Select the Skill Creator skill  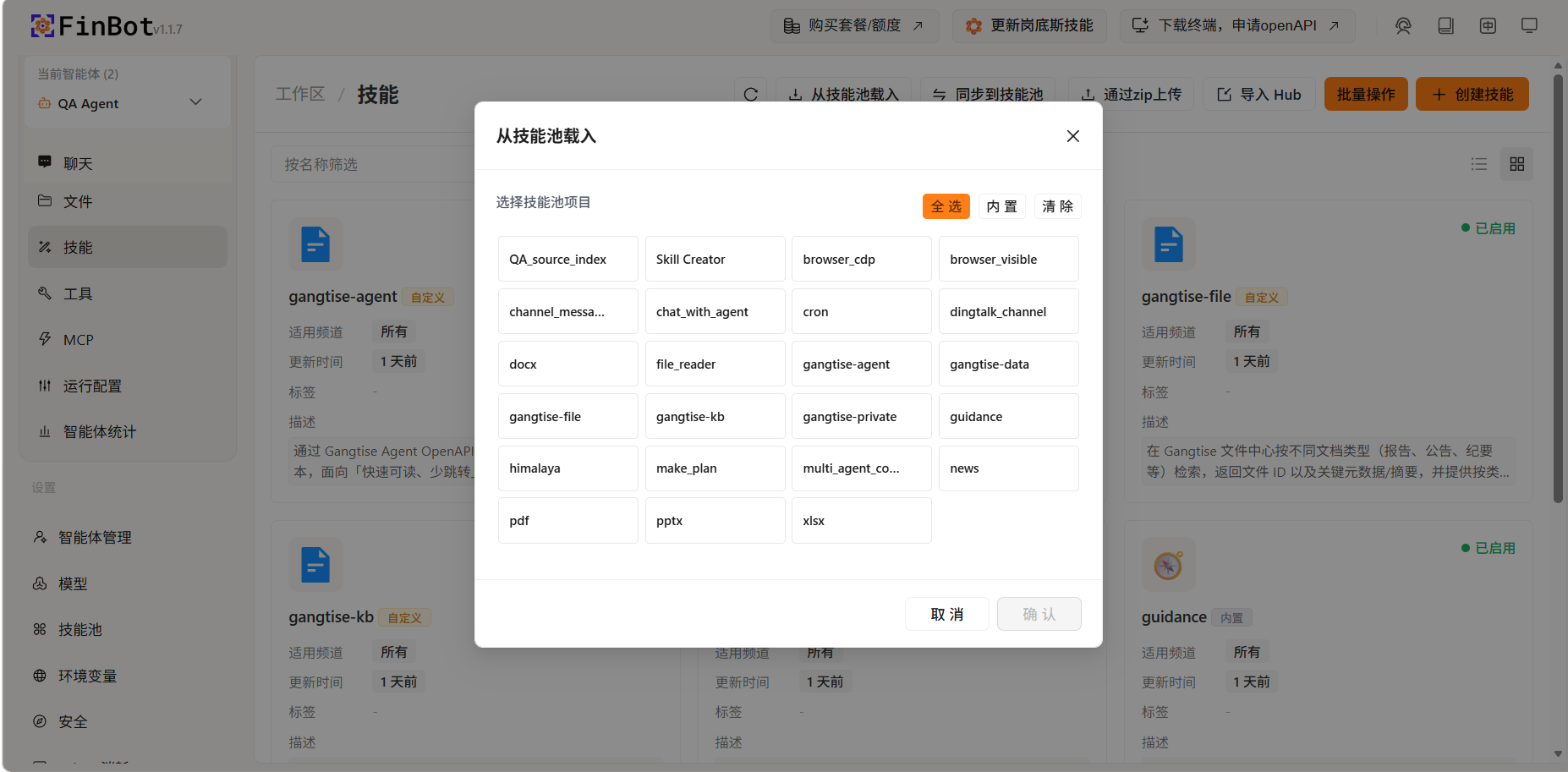[715, 259]
